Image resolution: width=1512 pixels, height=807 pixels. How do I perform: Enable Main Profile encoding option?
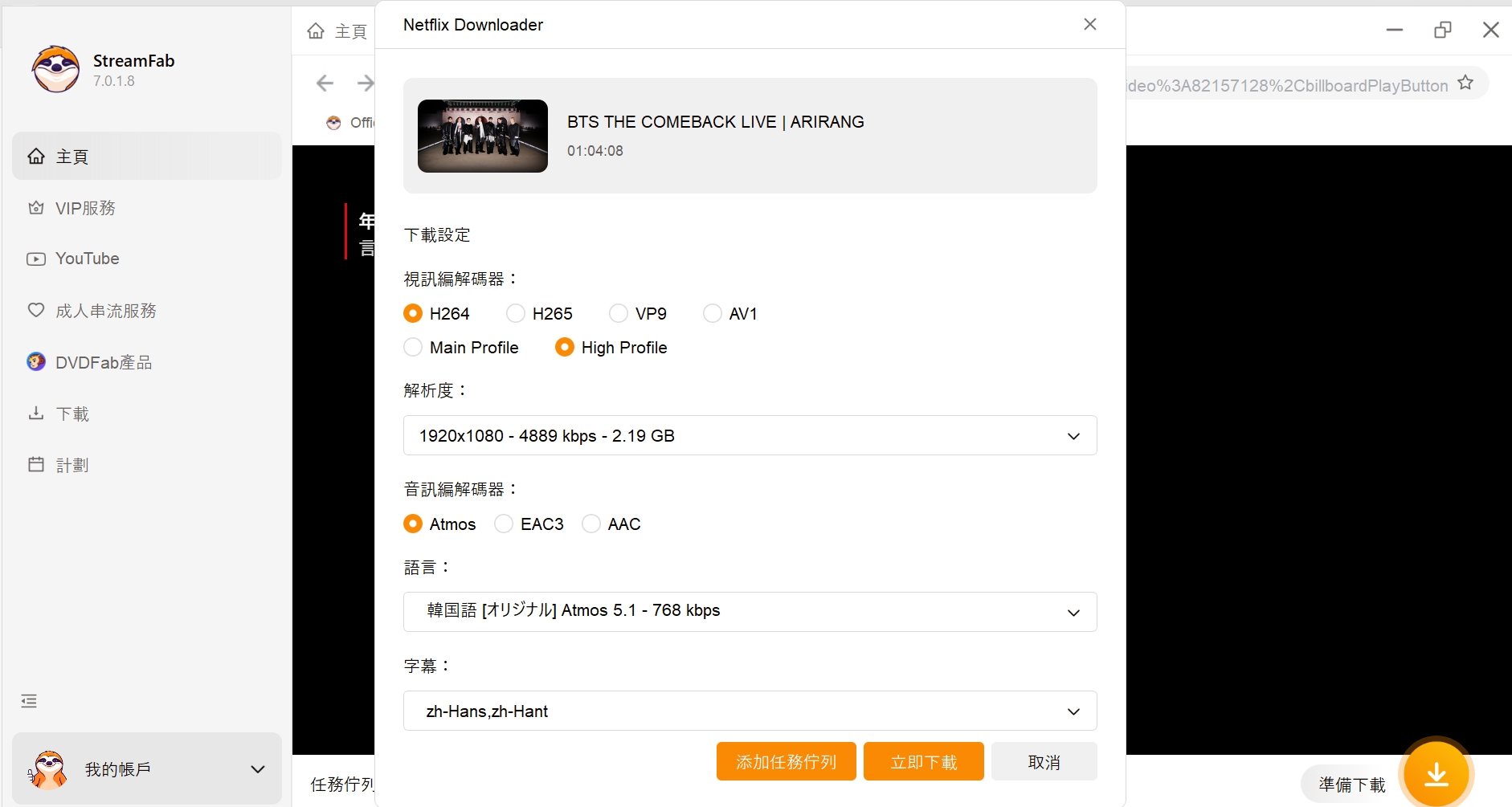pos(413,347)
